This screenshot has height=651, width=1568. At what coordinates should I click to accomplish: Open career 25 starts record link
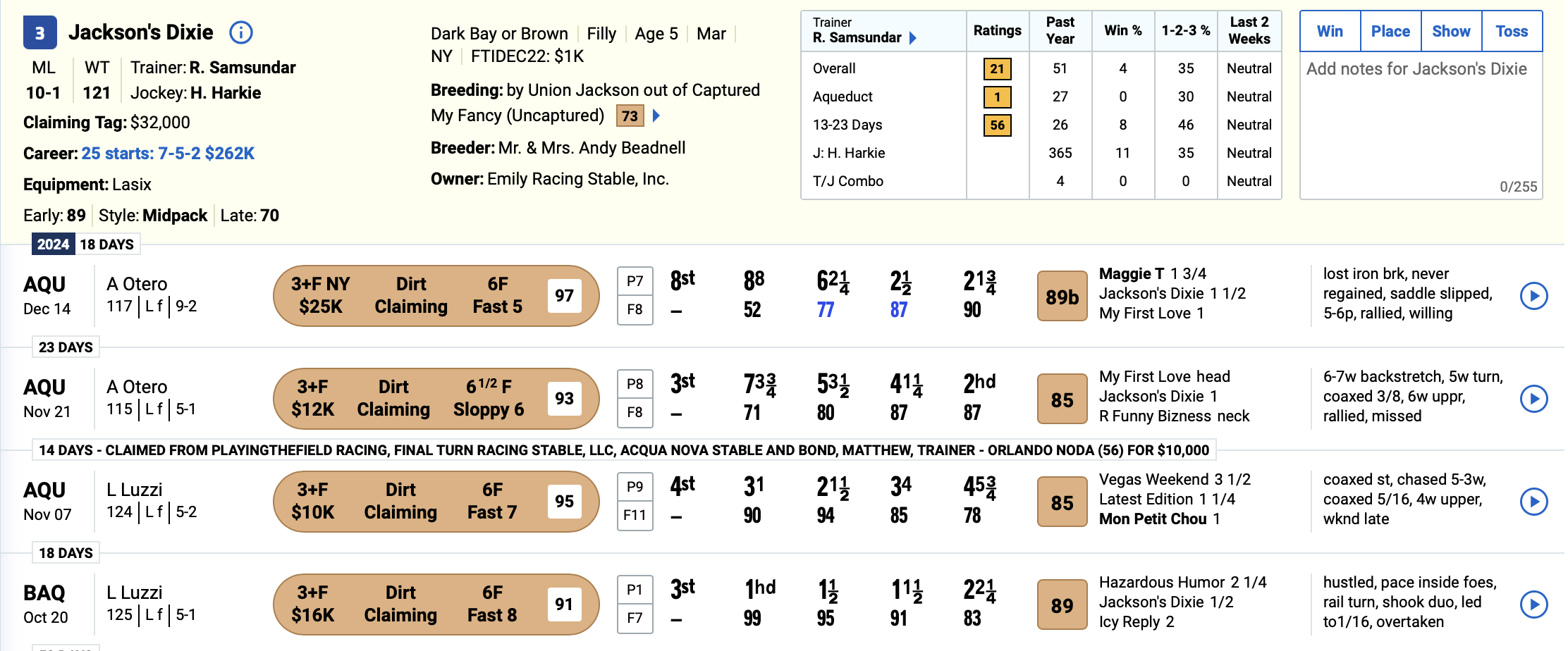point(168,154)
